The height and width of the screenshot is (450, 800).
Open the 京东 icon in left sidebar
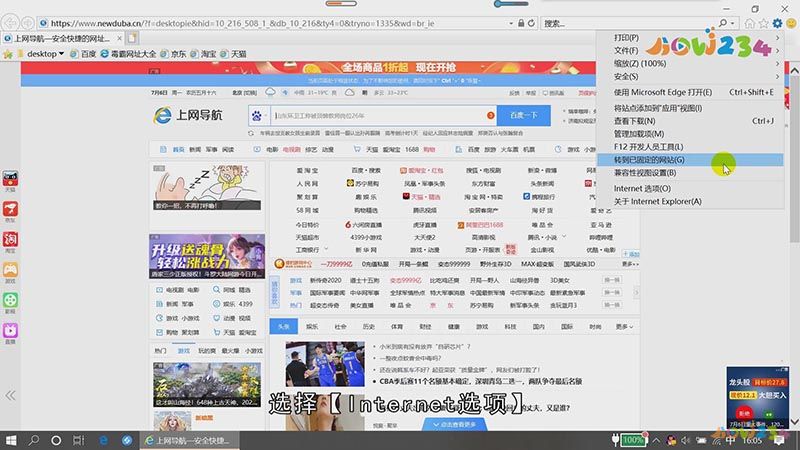pyautogui.click(x=10, y=209)
